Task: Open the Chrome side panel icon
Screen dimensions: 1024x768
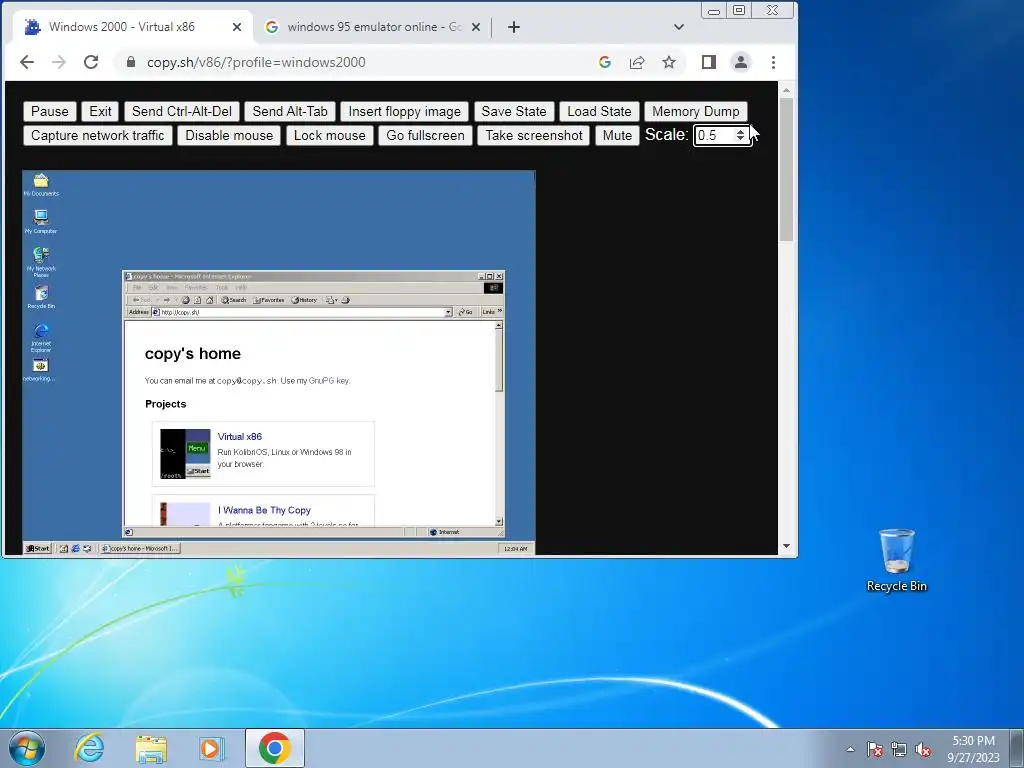Action: (709, 62)
